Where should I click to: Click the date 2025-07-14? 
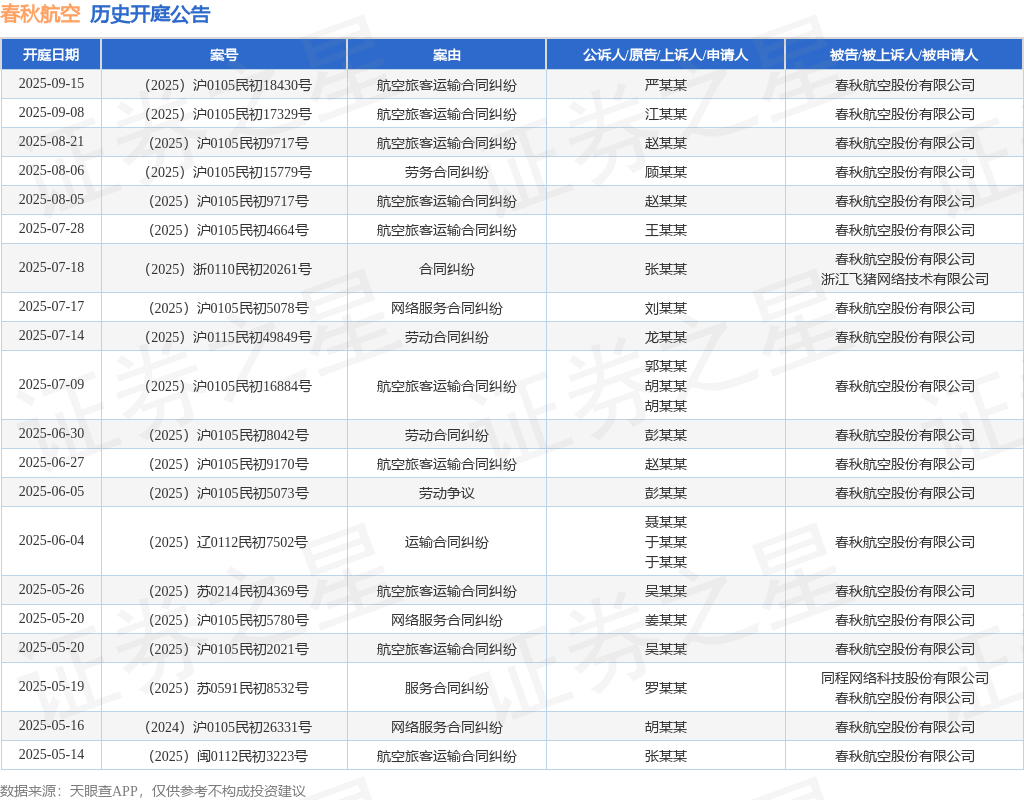coord(52,336)
